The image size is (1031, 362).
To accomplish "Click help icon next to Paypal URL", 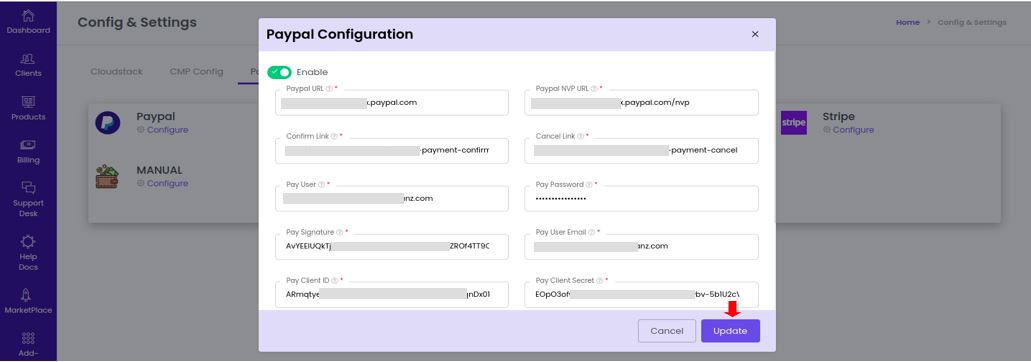I will point(329,88).
